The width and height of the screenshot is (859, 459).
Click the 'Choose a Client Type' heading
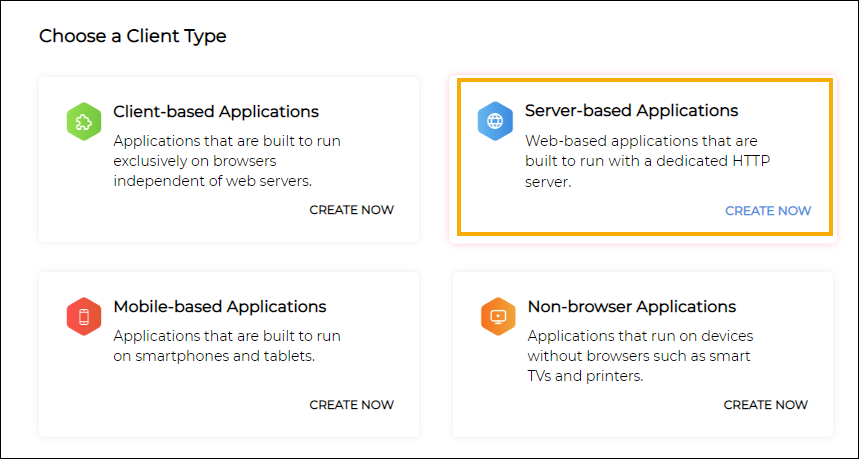pyautogui.click(x=133, y=36)
